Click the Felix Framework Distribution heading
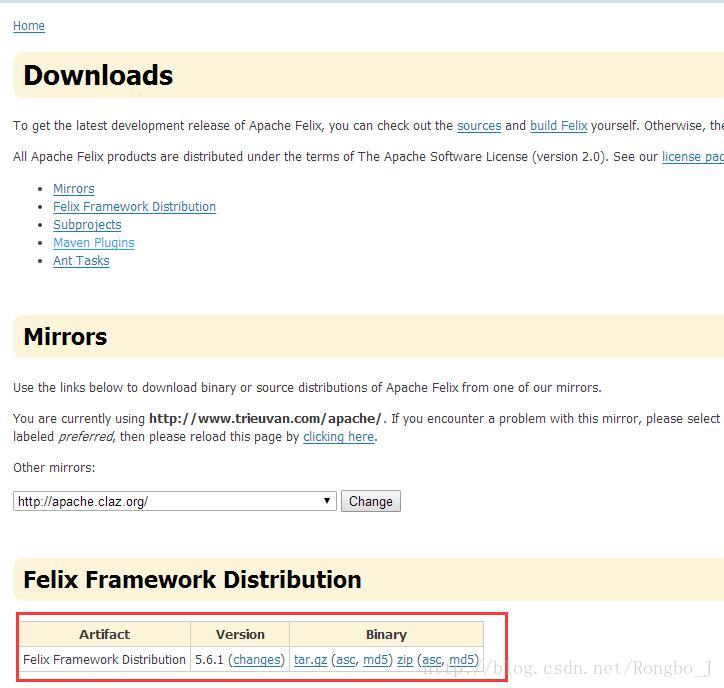The image size is (724, 688). click(192, 579)
